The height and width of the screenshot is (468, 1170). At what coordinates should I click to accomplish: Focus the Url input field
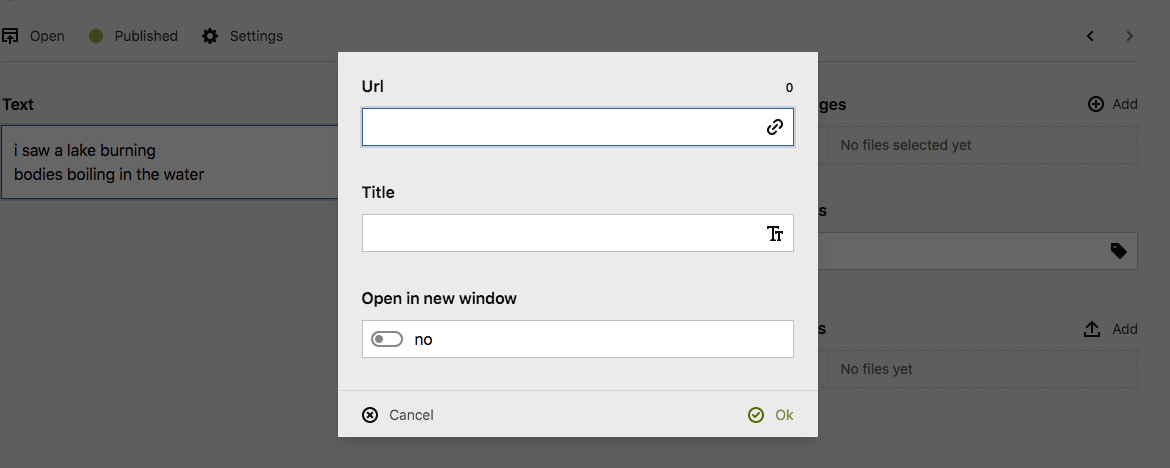tap(560, 128)
